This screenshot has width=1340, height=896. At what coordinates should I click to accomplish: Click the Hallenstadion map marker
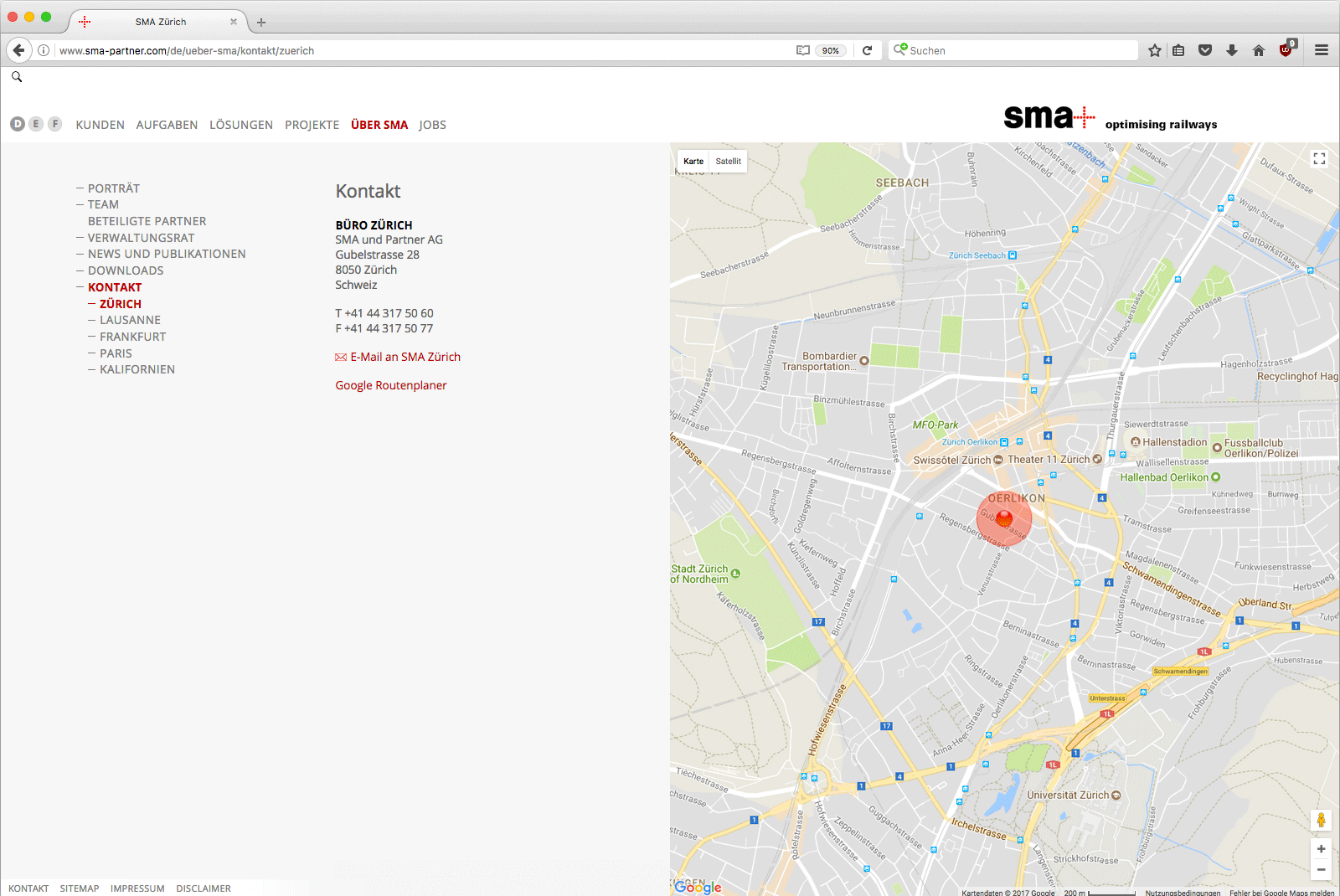pyautogui.click(x=1136, y=442)
